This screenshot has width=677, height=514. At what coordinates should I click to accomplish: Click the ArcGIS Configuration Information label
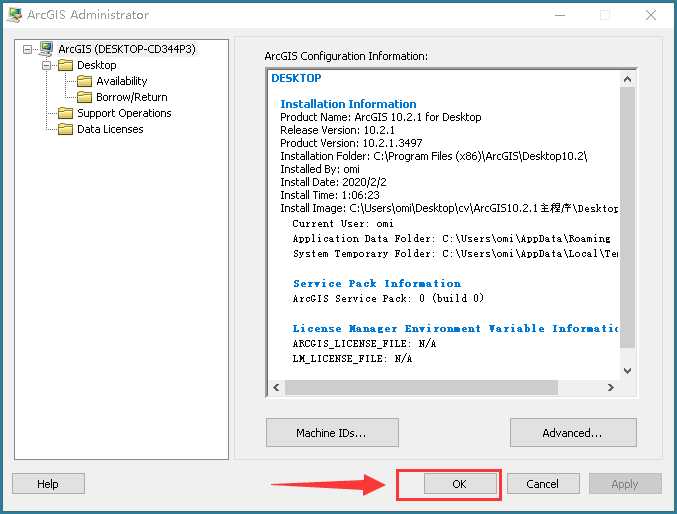point(346,56)
